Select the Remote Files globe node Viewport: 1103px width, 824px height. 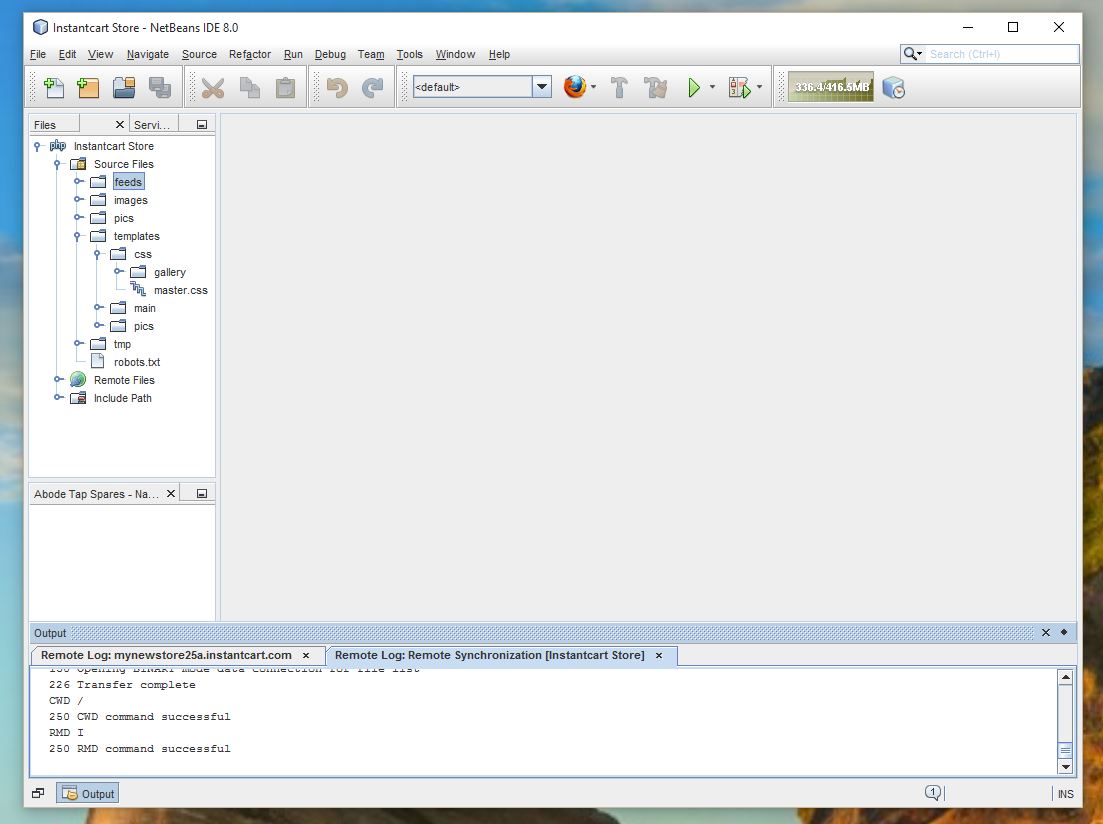point(124,380)
